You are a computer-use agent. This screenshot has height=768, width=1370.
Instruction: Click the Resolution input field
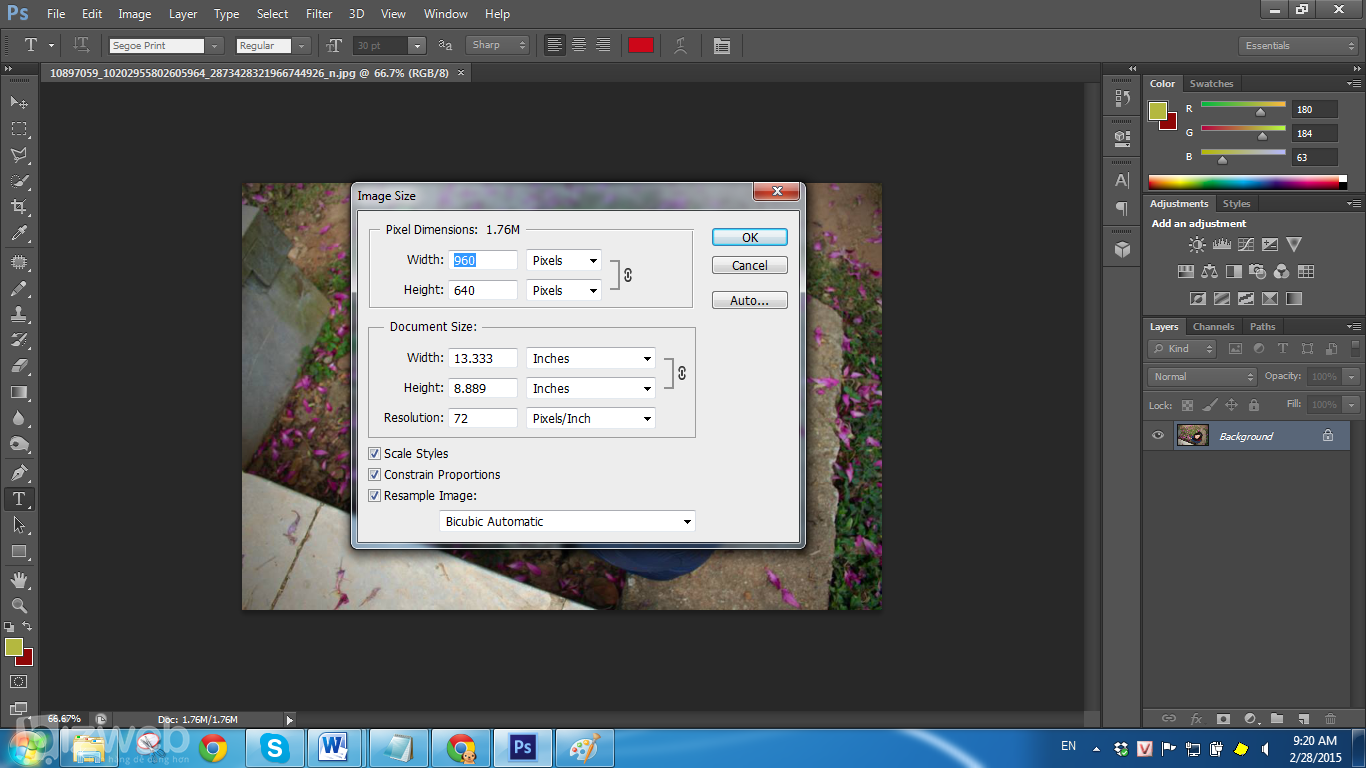pyautogui.click(x=483, y=419)
